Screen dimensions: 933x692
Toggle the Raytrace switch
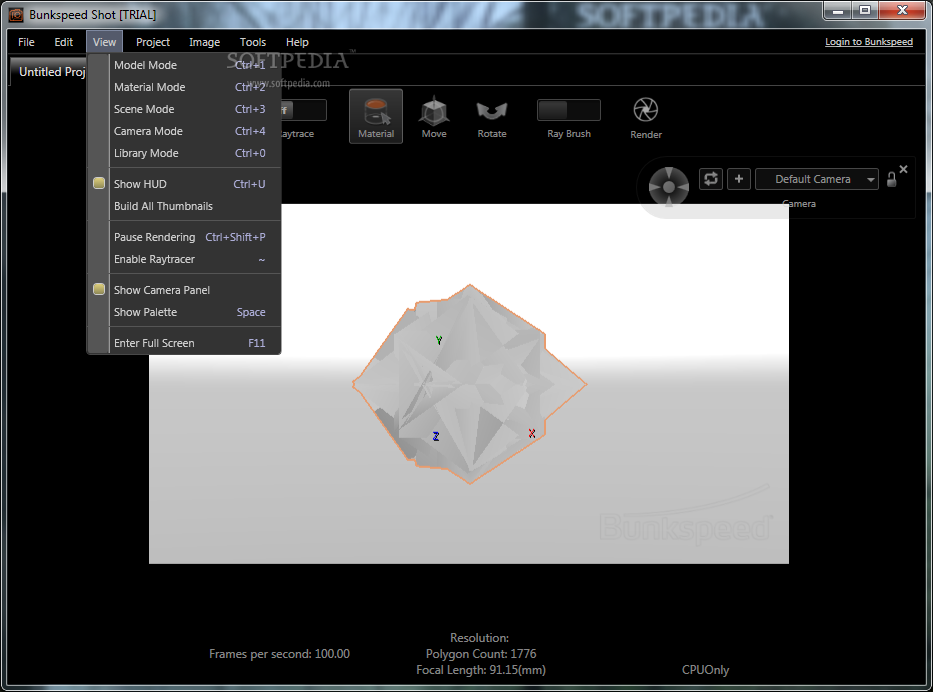[303, 110]
